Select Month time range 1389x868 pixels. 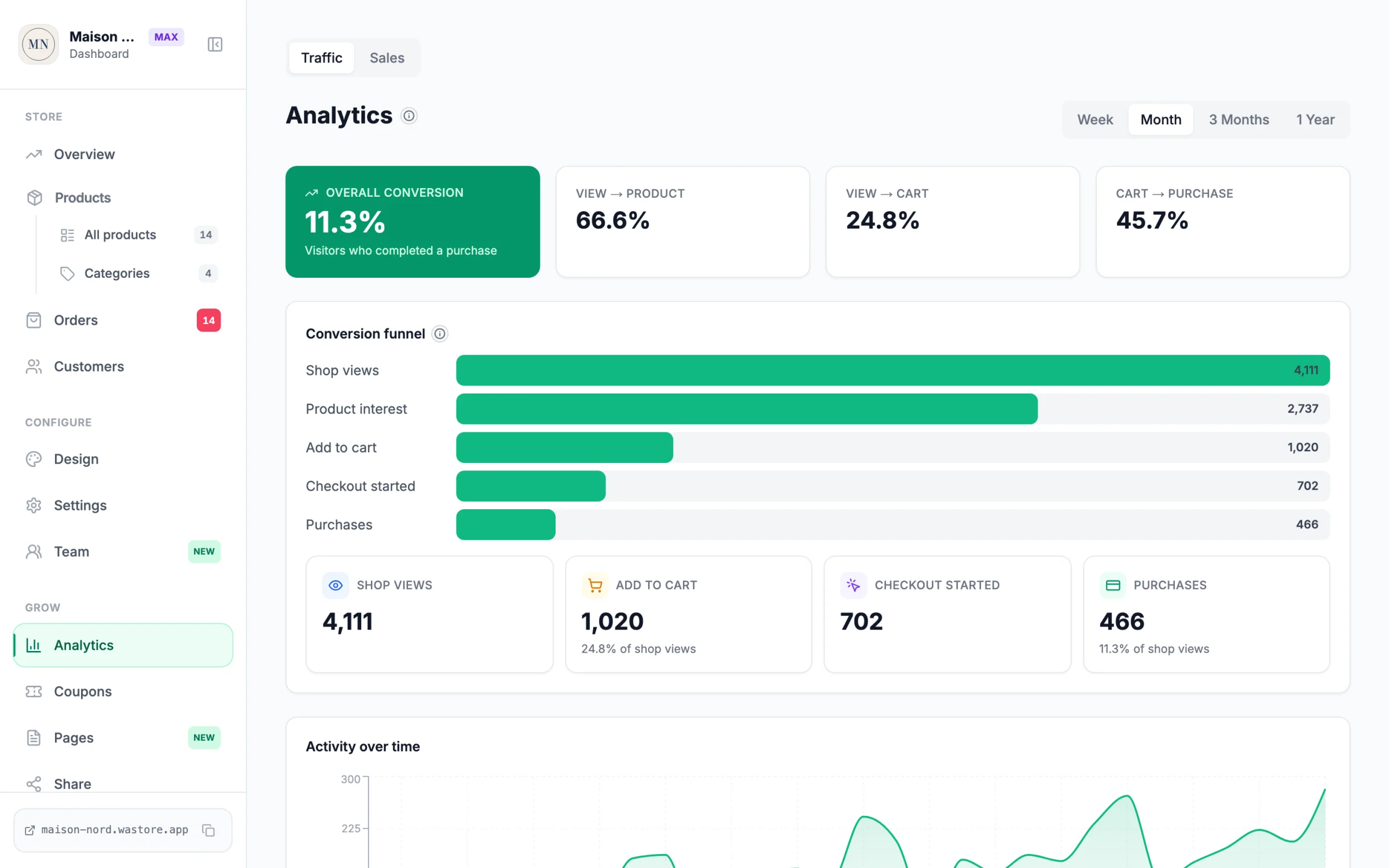point(1161,120)
